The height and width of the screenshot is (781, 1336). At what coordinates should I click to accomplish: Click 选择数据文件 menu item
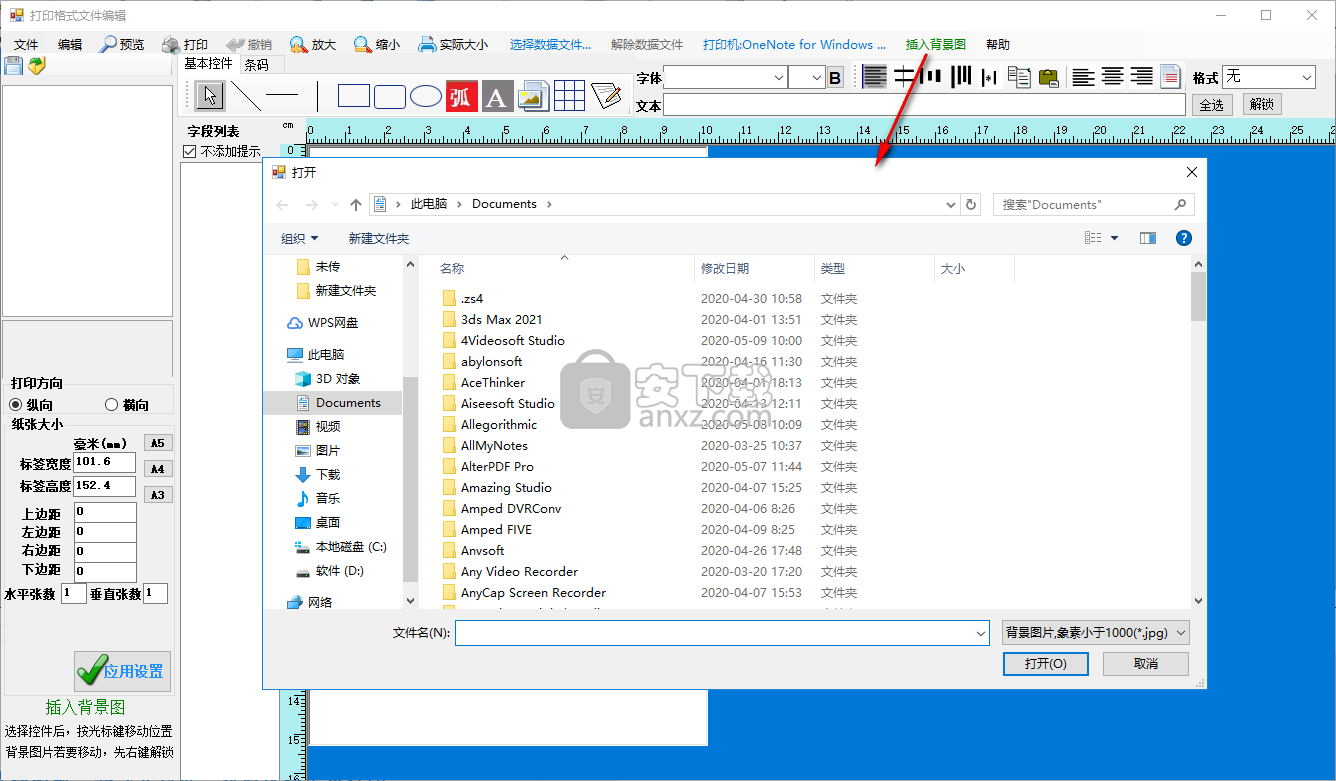[550, 44]
